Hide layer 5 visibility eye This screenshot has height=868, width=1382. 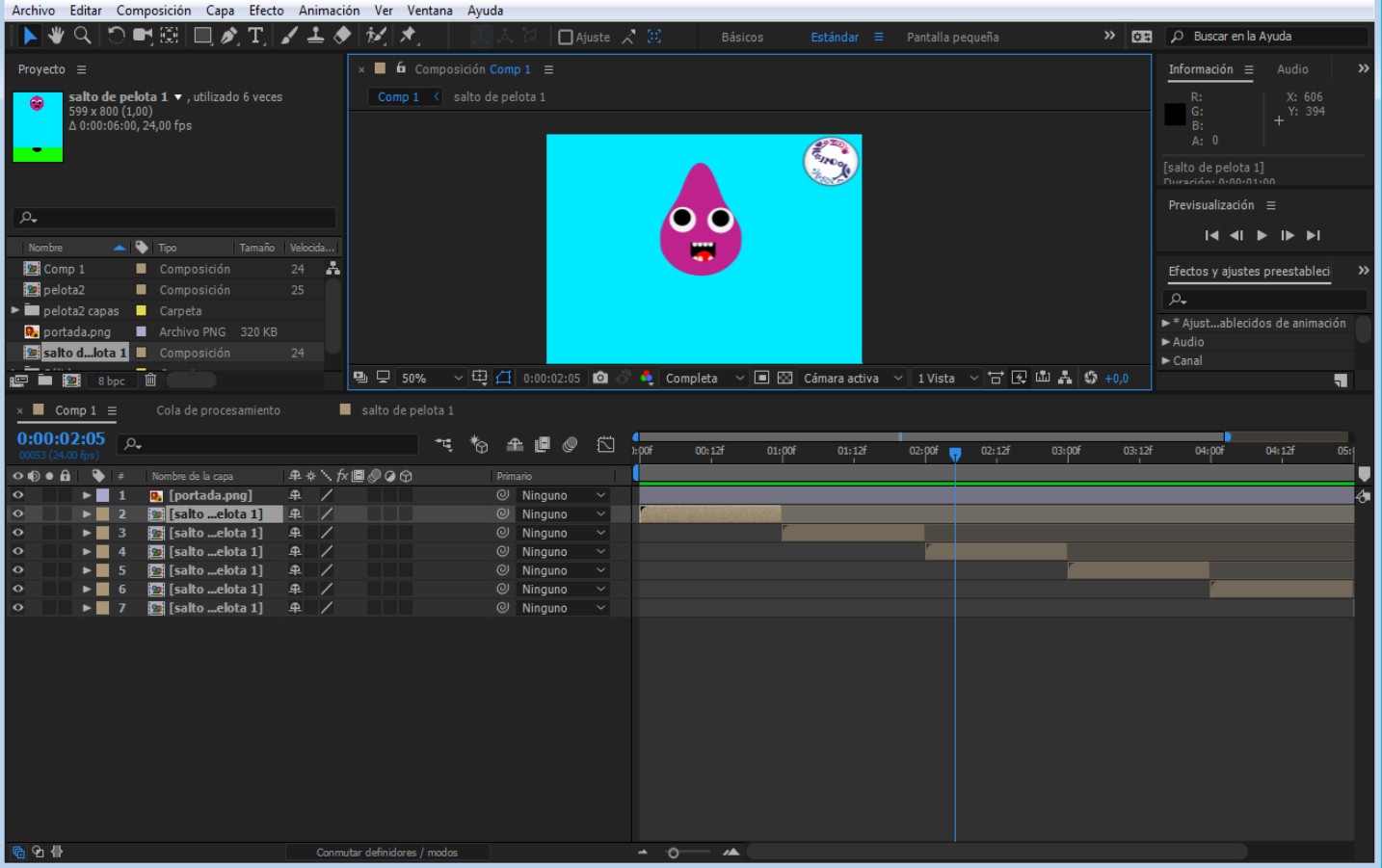tap(17, 570)
